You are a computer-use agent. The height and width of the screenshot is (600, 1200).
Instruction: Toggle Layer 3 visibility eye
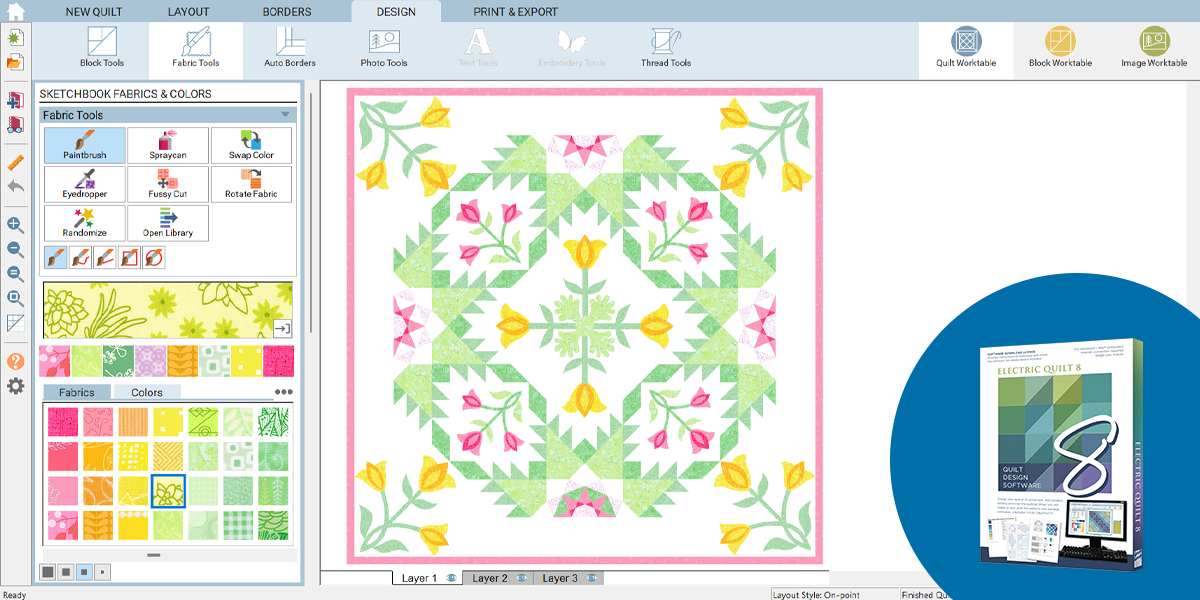tap(594, 578)
